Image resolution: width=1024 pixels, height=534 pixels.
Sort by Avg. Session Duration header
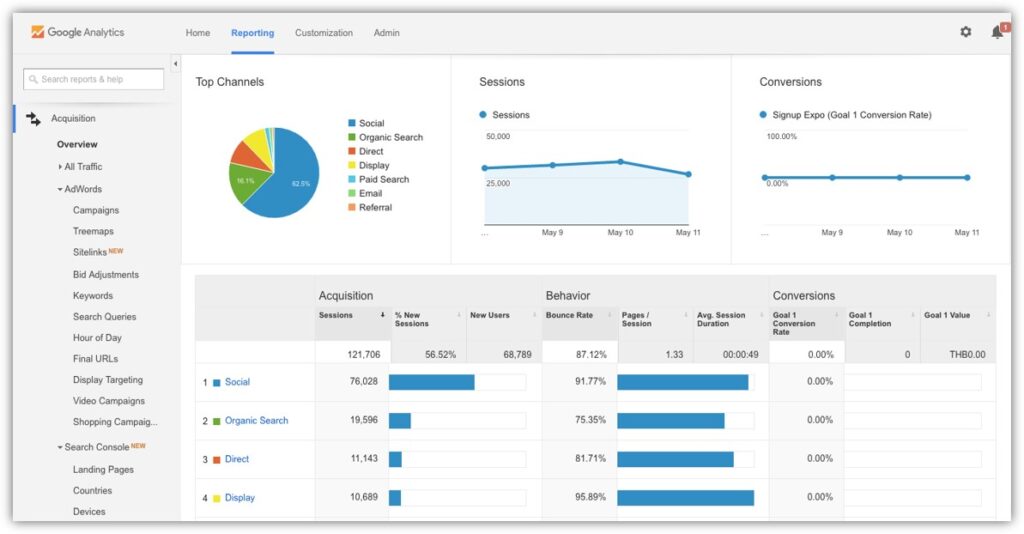point(731,323)
